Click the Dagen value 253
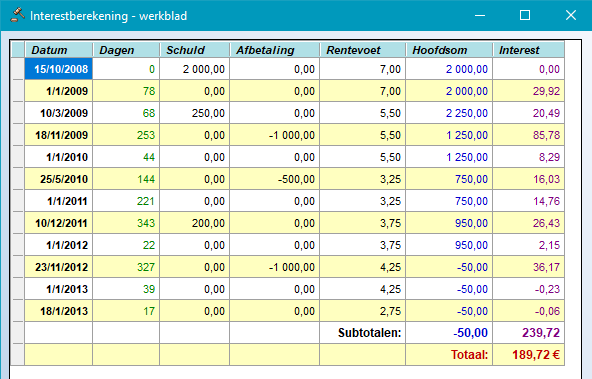The height and width of the screenshot is (379, 592). pos(126,135)
